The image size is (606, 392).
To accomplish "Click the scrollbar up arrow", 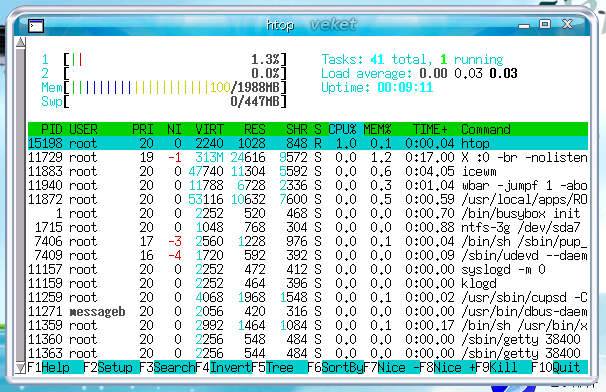I will (21, 42).
